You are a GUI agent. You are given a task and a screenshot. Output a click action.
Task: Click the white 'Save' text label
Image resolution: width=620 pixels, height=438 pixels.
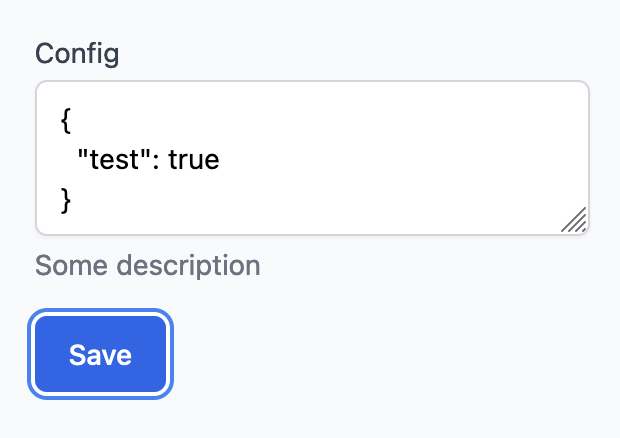(x=101, y=355)
